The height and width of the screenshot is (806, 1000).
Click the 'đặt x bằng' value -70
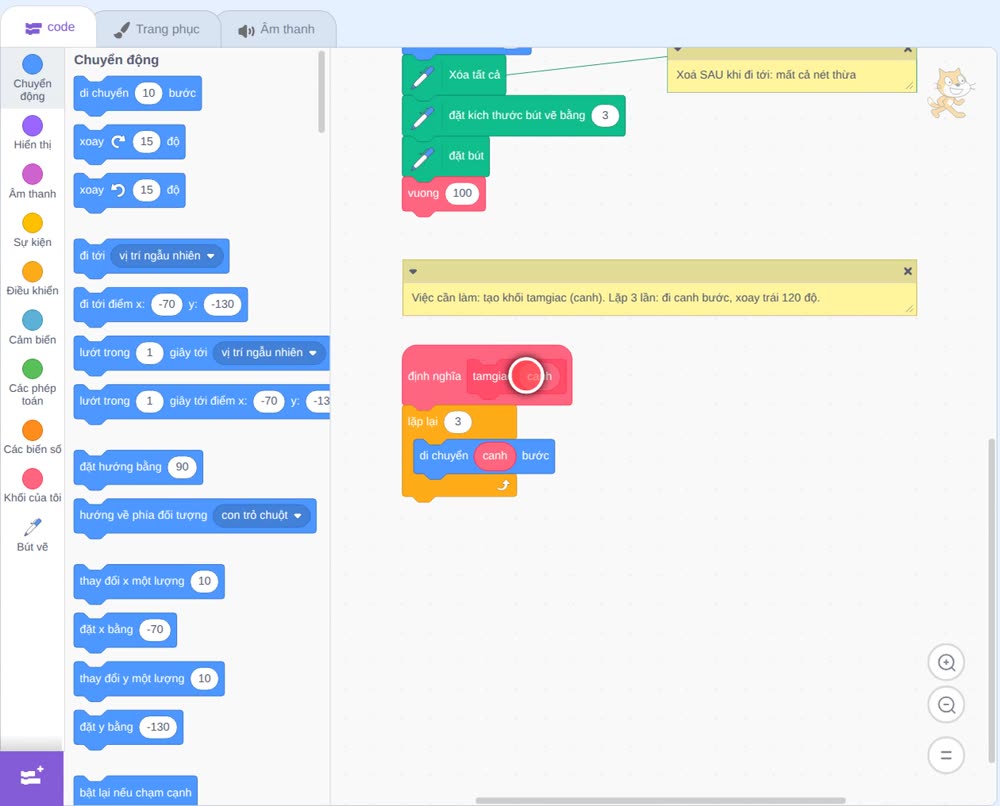(155, 629)
